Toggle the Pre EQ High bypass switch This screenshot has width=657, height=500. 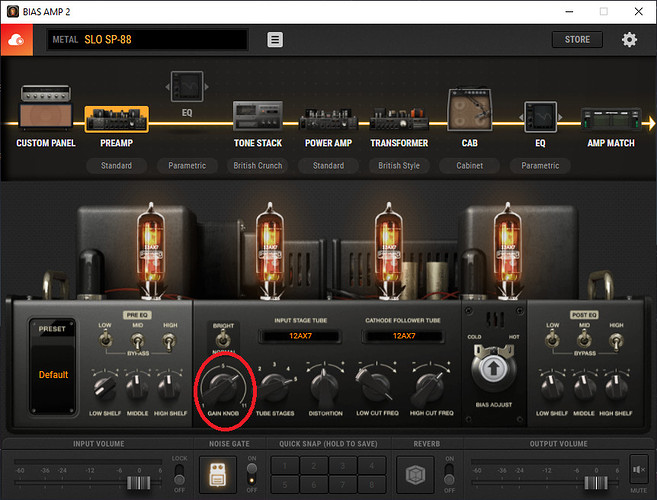pos(169,341)
